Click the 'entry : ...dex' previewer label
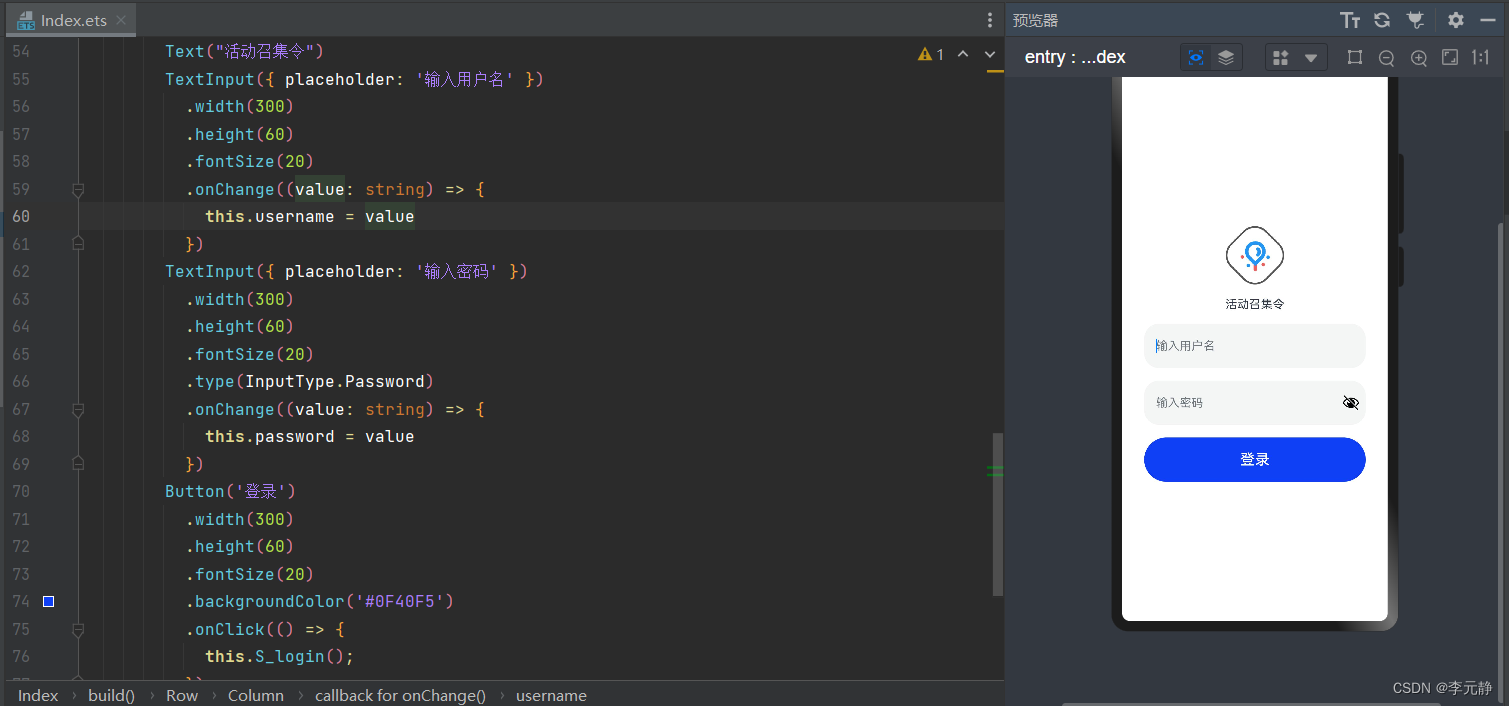Image resolution: width=1509 pixels, height=706 pixels. coord(1075,57)
